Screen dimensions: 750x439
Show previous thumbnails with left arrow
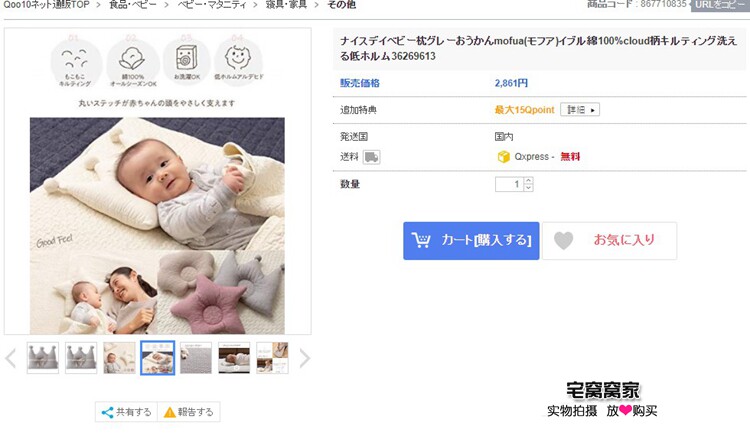[x=11, y=358]
